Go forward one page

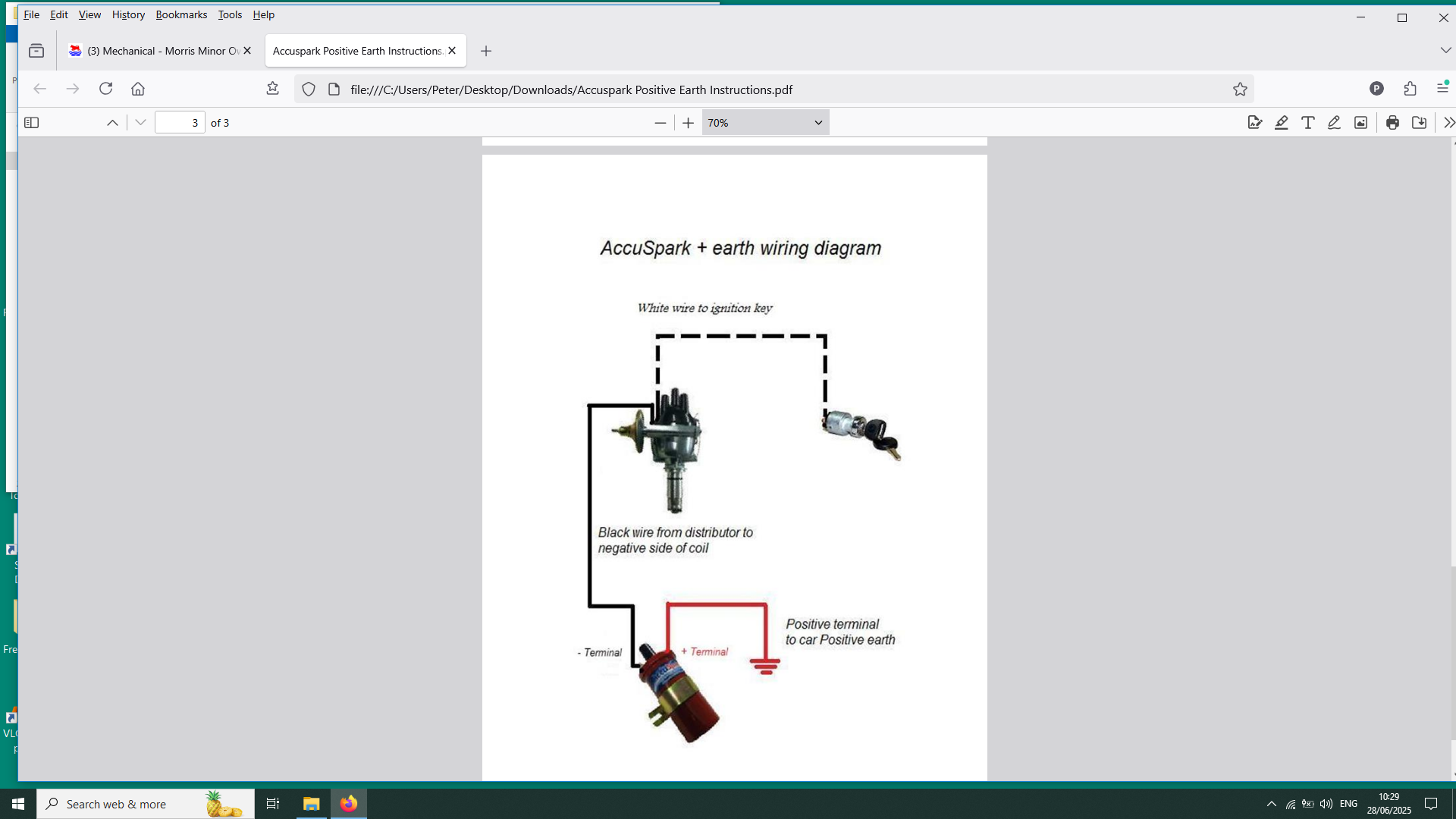pyautogui.click(x=73, y=89)
